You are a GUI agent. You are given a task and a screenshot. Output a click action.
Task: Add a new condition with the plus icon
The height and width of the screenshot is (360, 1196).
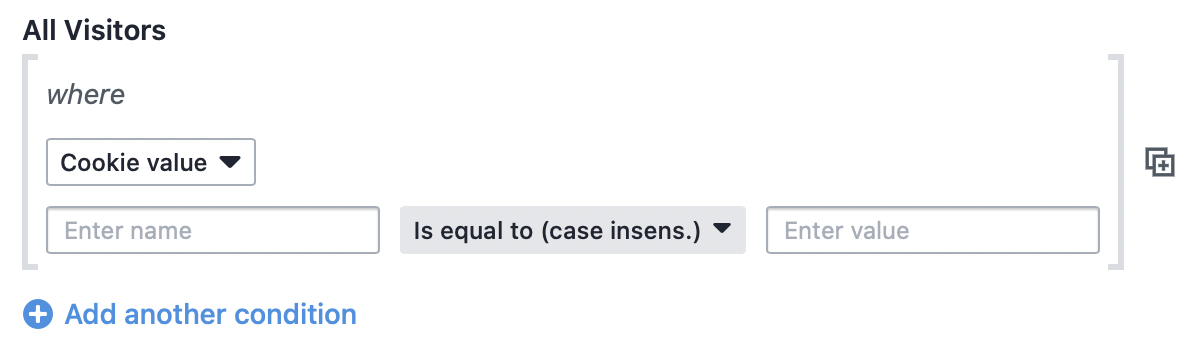[x=37, y=314]
